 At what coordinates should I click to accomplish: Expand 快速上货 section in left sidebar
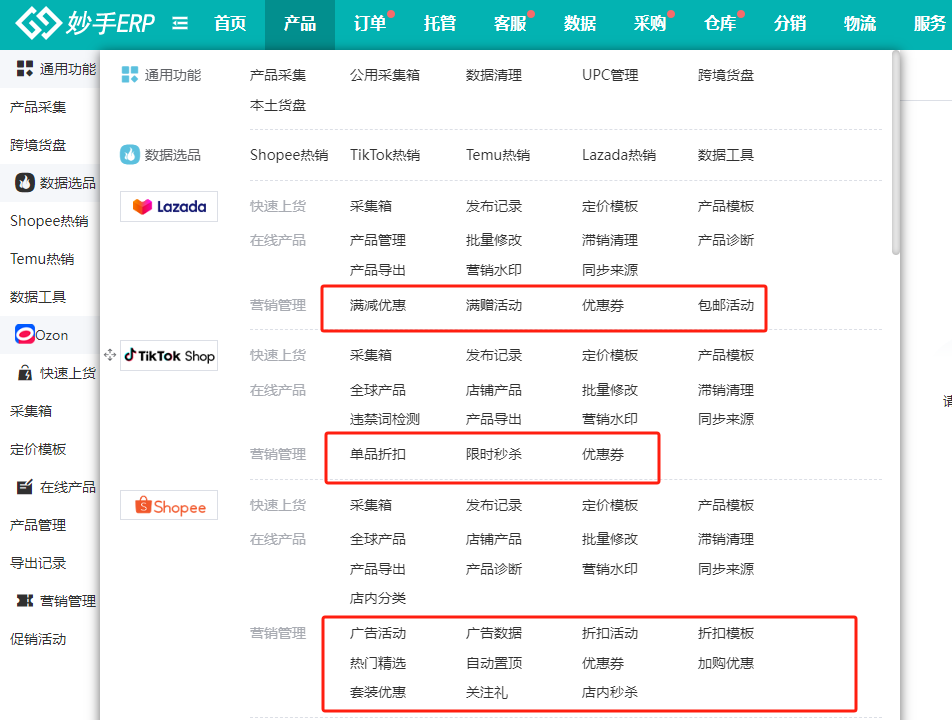[56, 373]
